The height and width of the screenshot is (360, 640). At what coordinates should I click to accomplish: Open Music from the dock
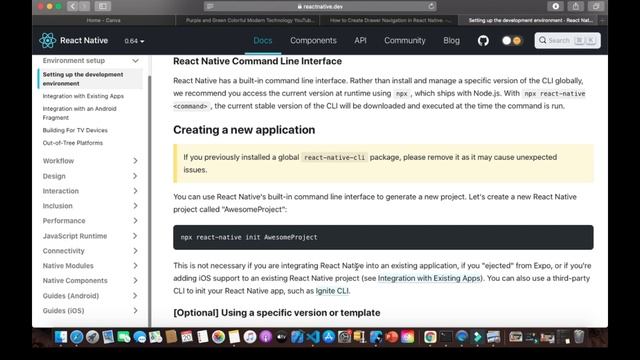[x=250, y=337]
